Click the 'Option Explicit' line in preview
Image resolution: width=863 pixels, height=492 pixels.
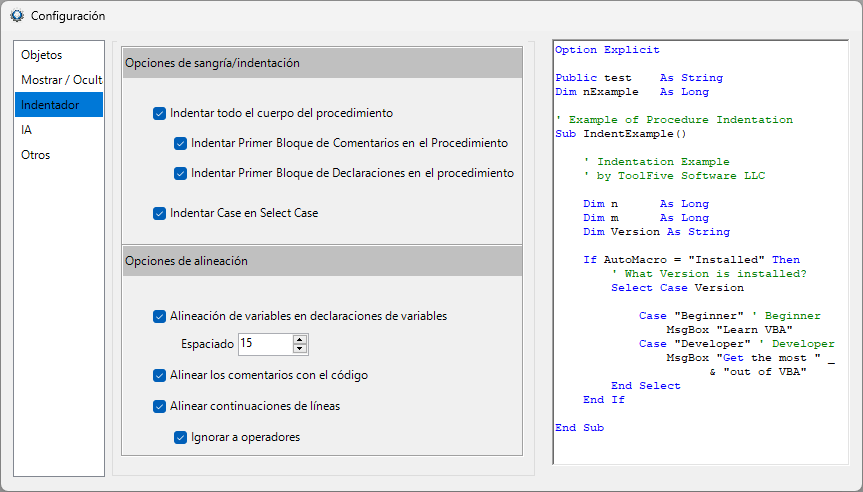point(607,50)
